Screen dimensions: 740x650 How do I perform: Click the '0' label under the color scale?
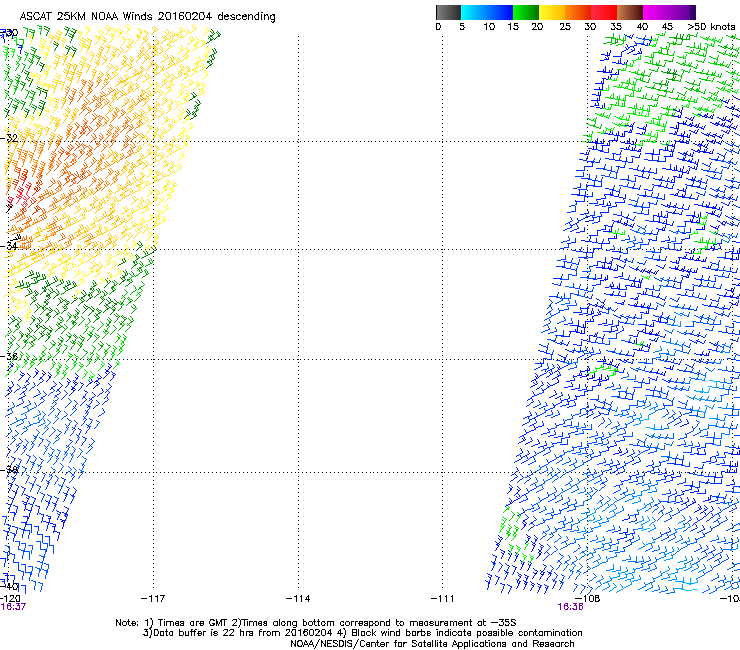tap(438, 27)
